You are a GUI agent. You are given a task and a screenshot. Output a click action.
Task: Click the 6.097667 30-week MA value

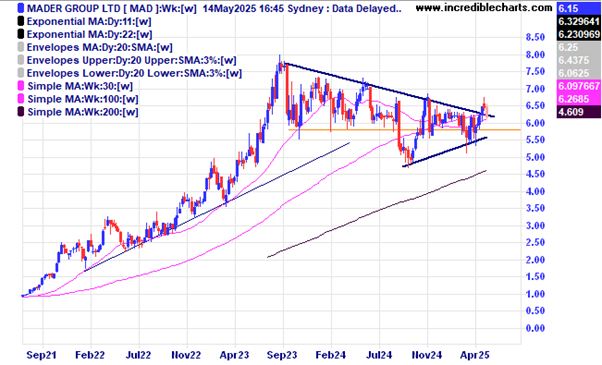coord(579,86)
